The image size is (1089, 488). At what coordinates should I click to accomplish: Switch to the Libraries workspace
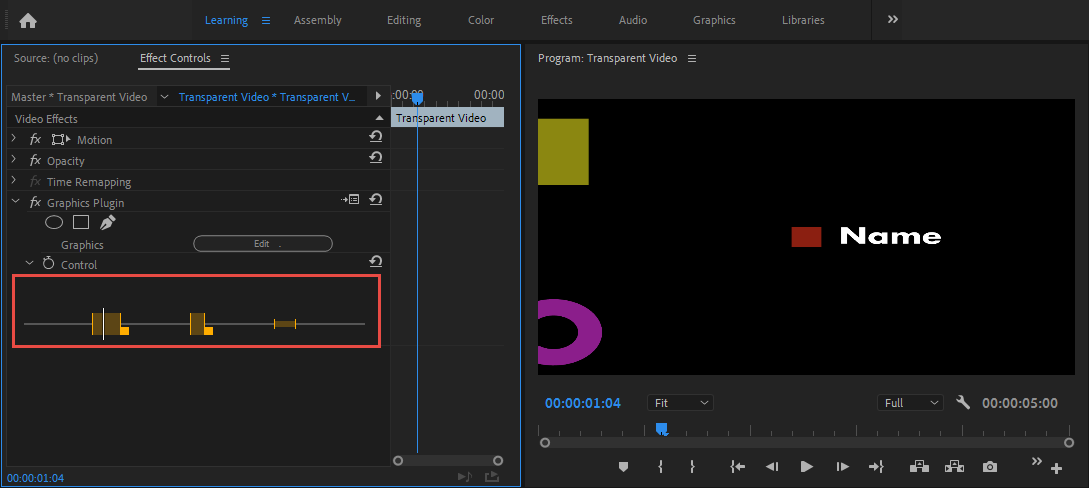[803, 20]
